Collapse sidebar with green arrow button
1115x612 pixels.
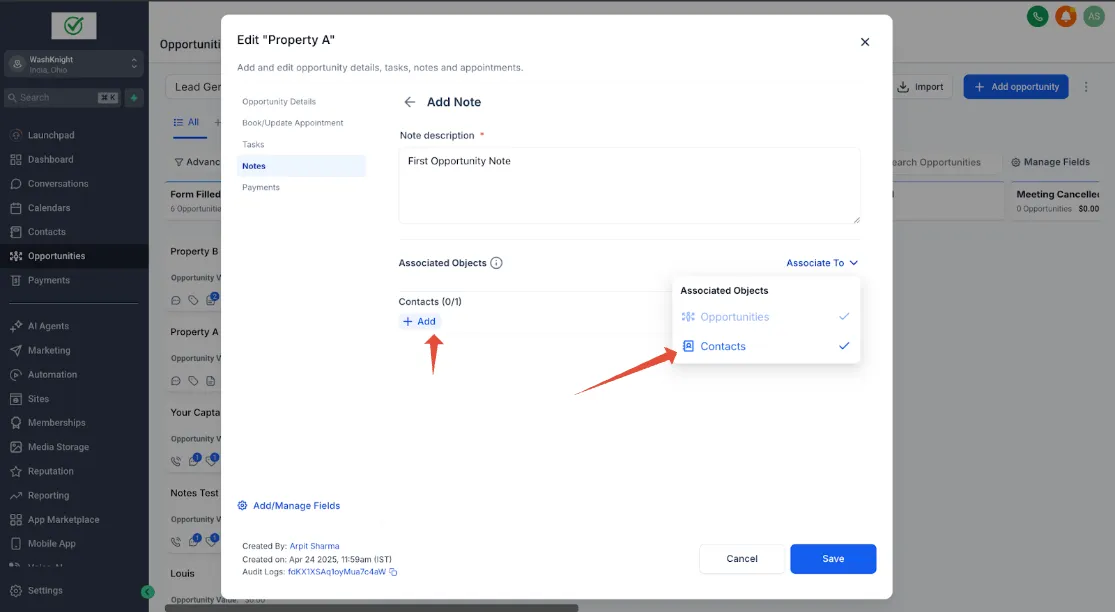pos(147,591)
